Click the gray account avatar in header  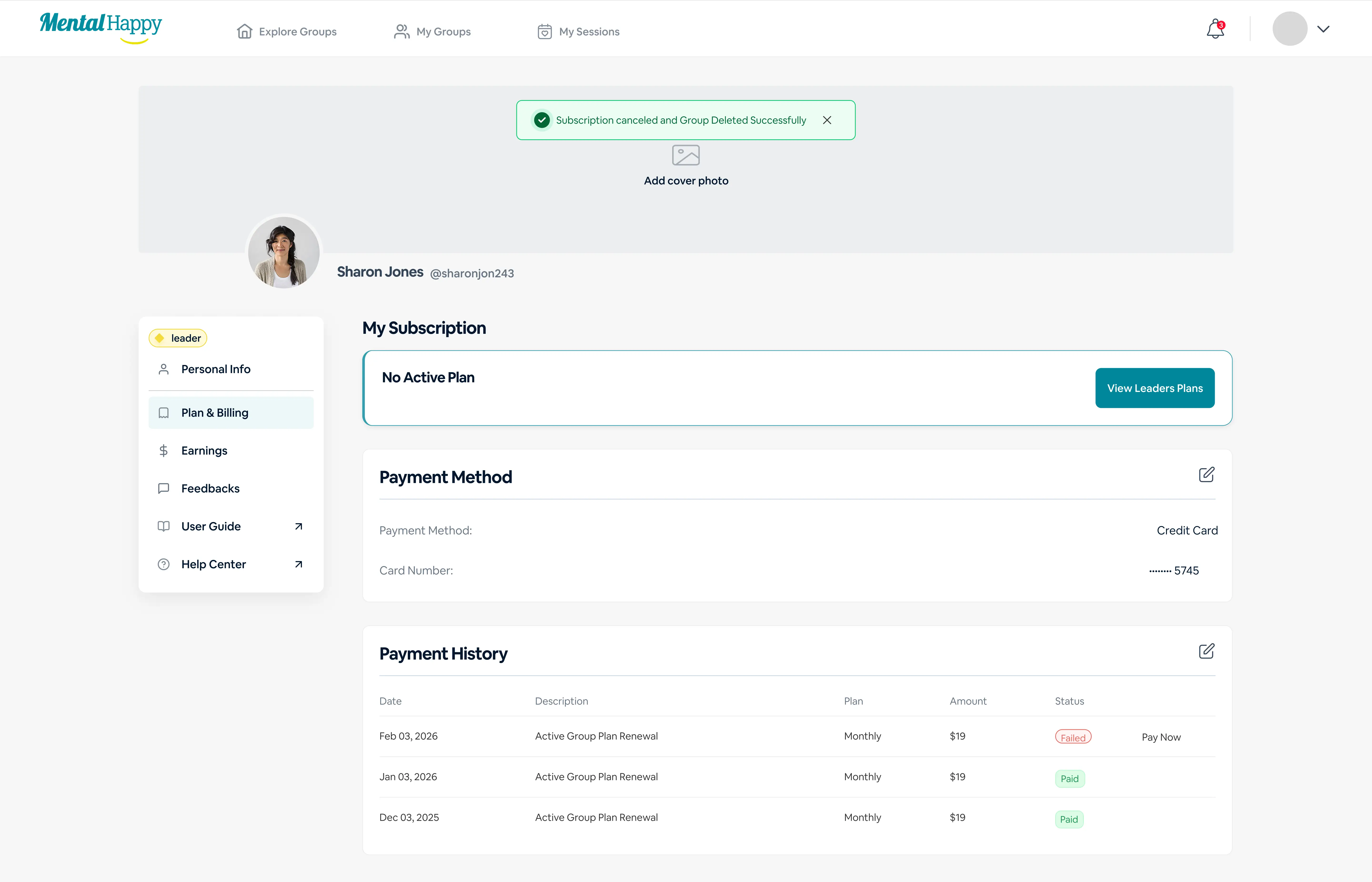tap(1290, 29)
